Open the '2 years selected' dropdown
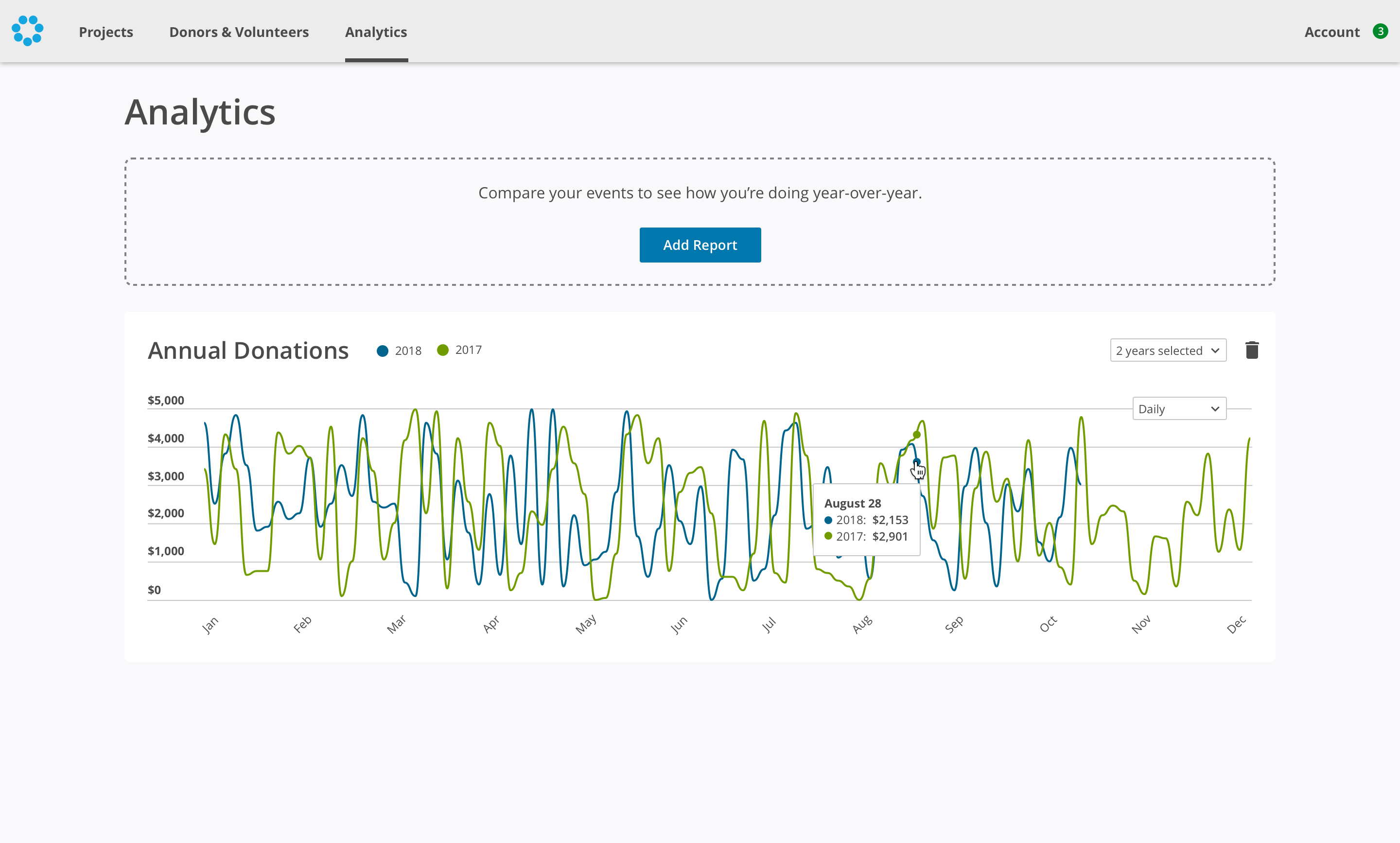The width and height of the screenshot is (1400, 843). [x=1168, y=351]
